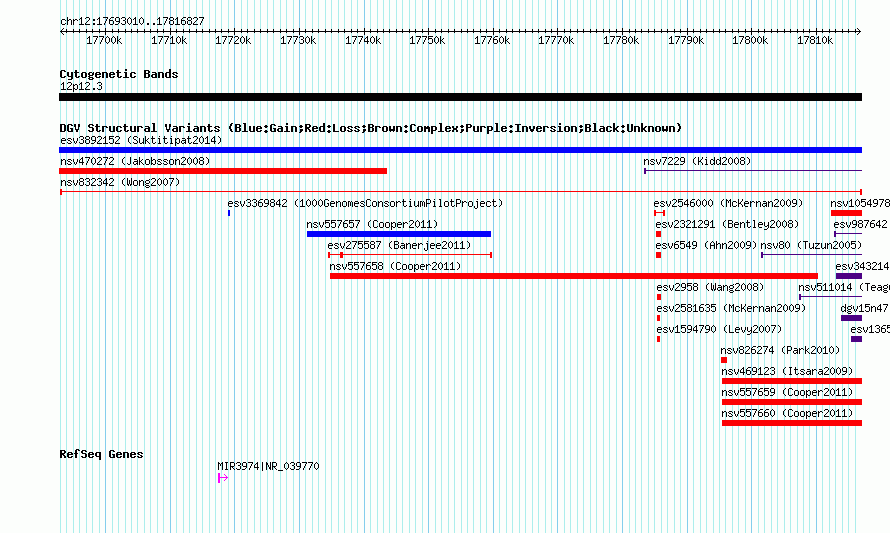The image size is (890, 533).
Task: Click the magenta MIR3974 gene arrow glyph
Action: point(223,479)
